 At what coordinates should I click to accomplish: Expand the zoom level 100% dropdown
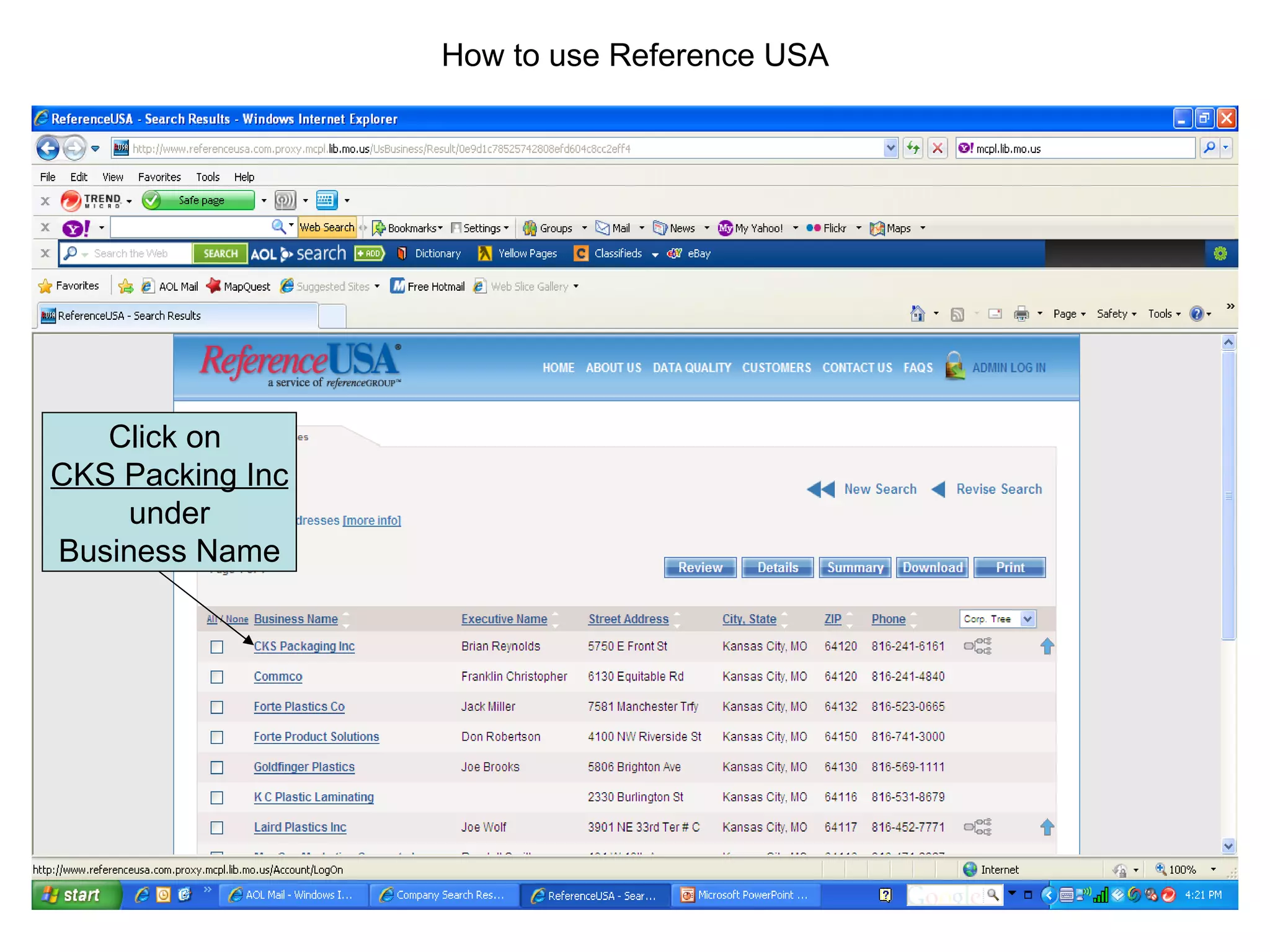[1214, 870]
